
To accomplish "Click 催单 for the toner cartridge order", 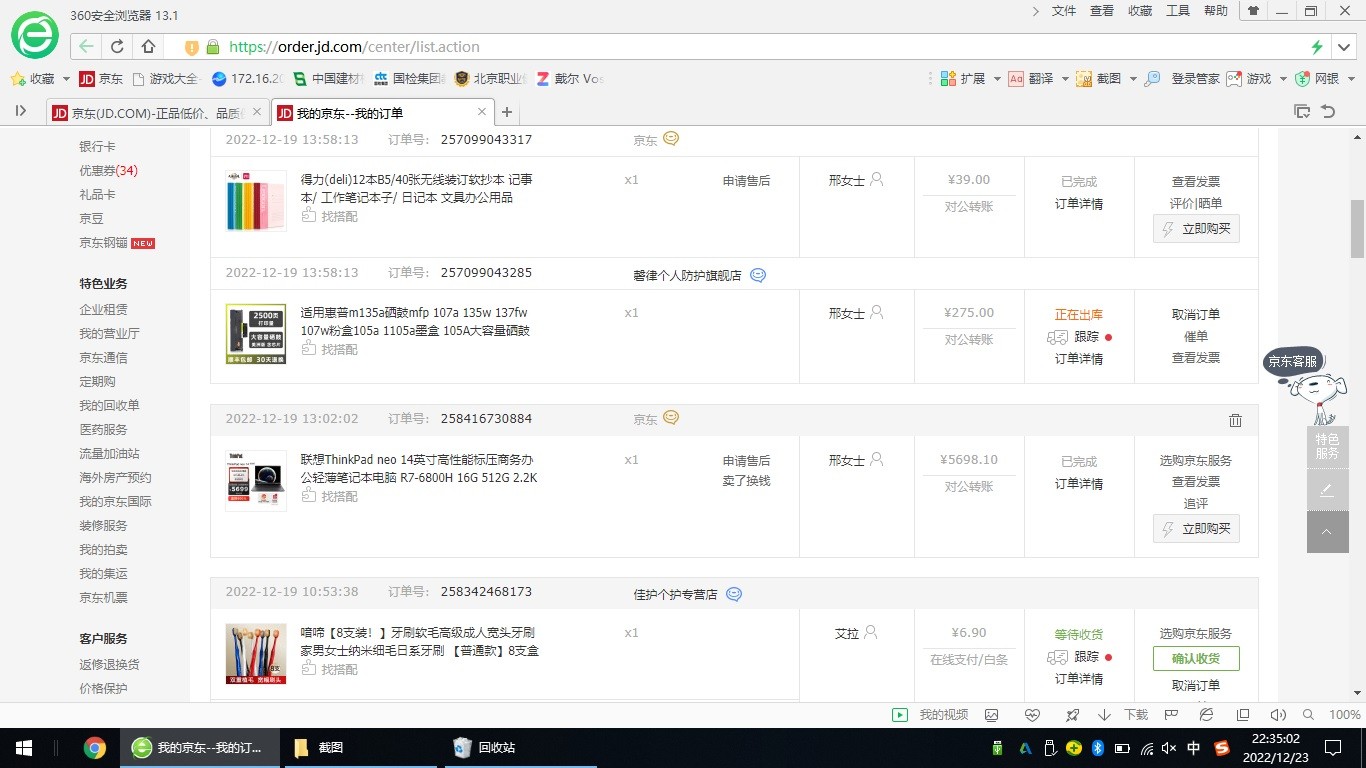I will (x=1196, y=336).
